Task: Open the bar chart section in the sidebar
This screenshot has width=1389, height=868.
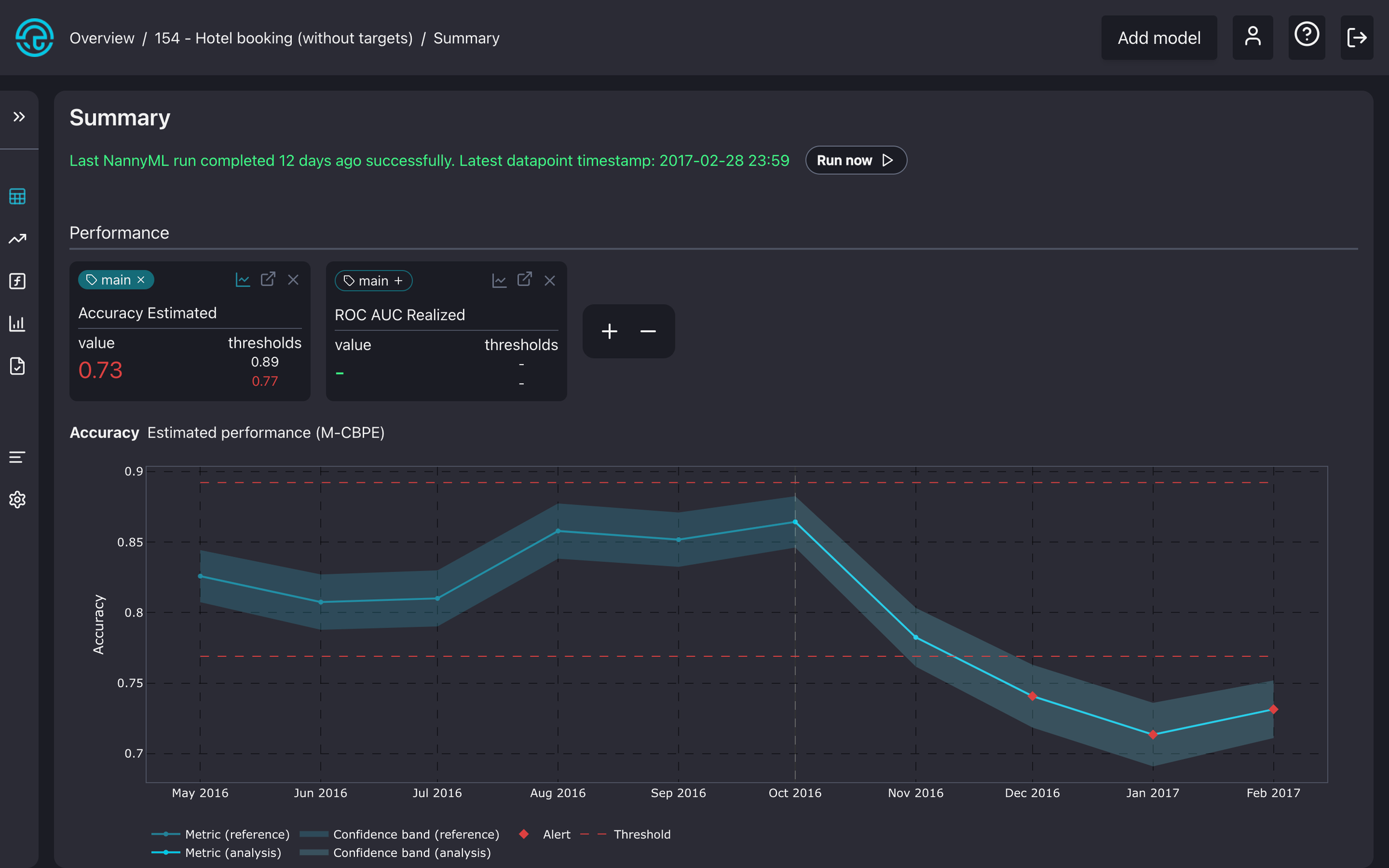Action: tap(17, 324)
